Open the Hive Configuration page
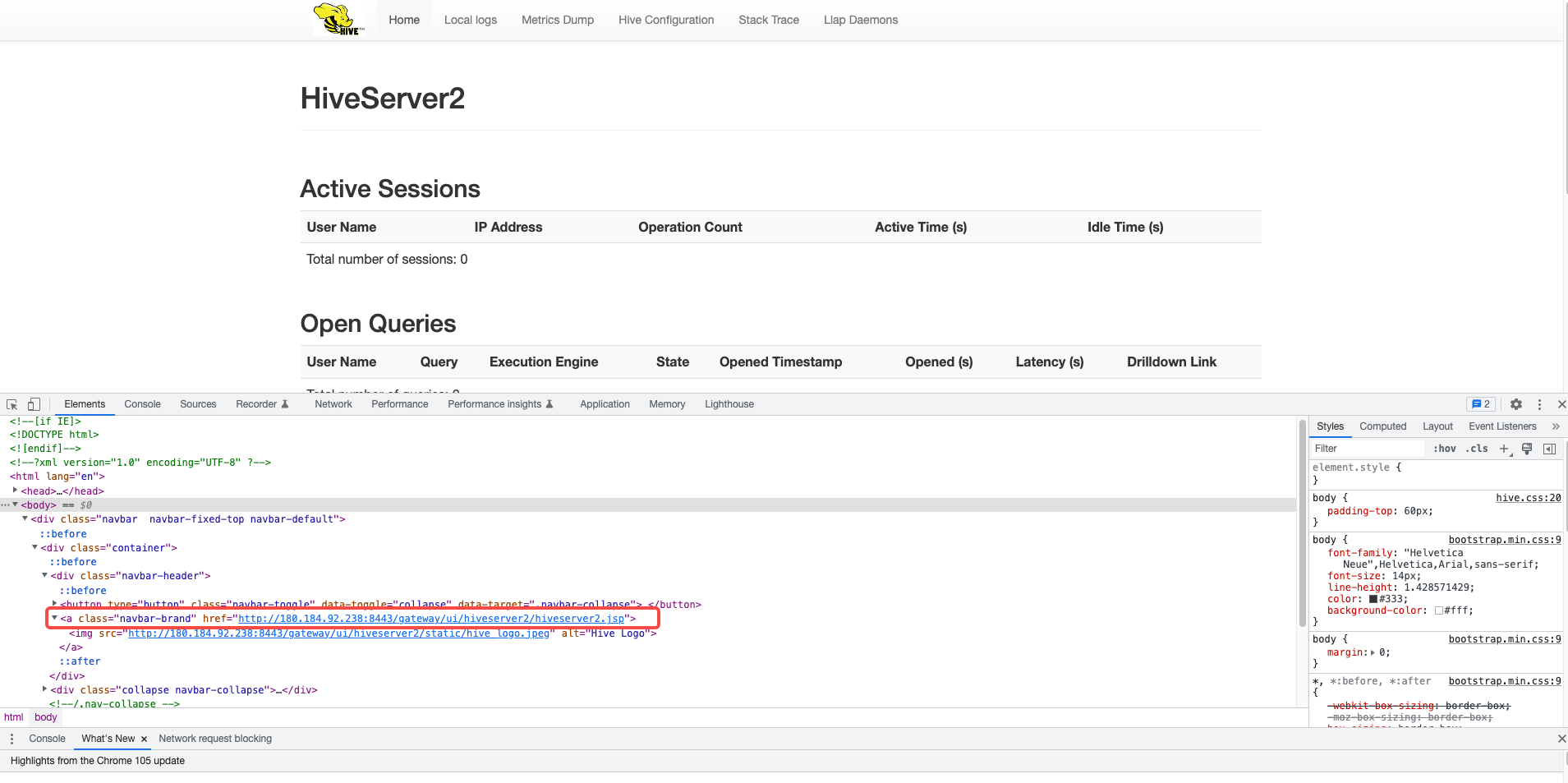Image resolution: width=1568 pixels, height=783 pixels. click(x=666, y=20)
